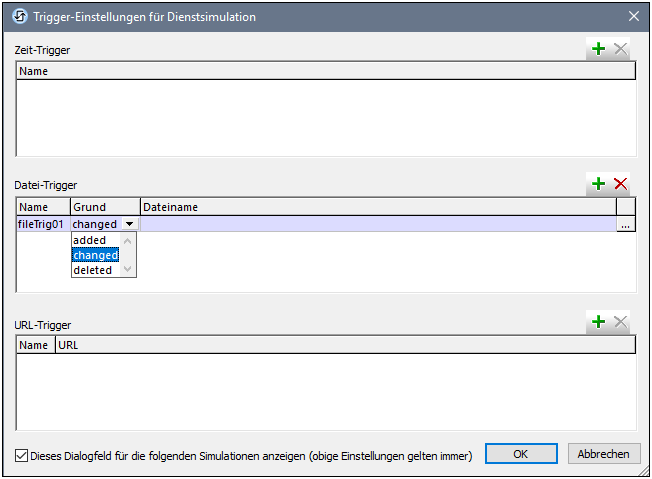Expand the Grund dropdown arrow
The width and height of the screenshot is (652, 479).
(x=128, y=225)
